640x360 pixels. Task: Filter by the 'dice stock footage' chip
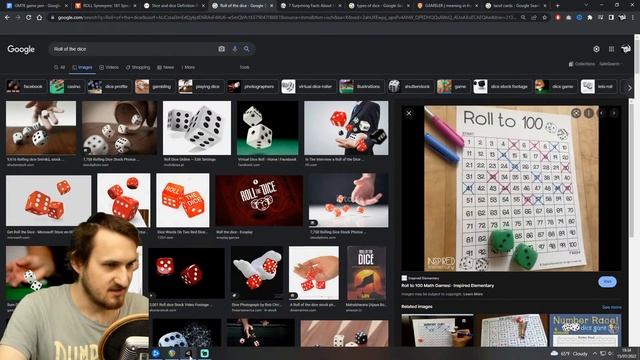click(x=502, y=87)
